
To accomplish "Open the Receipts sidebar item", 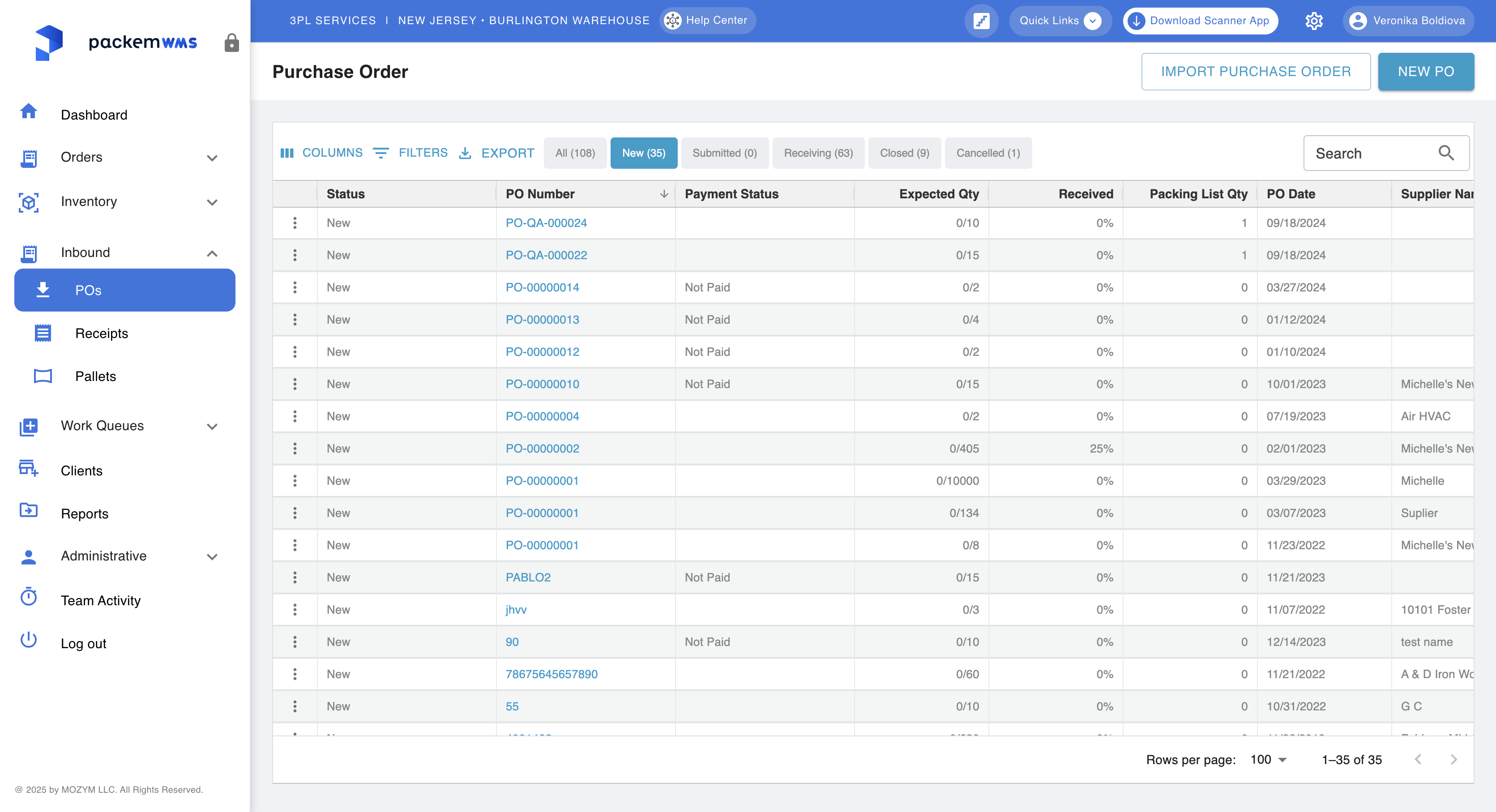I will pyautogui.click(x=102, y=333).
